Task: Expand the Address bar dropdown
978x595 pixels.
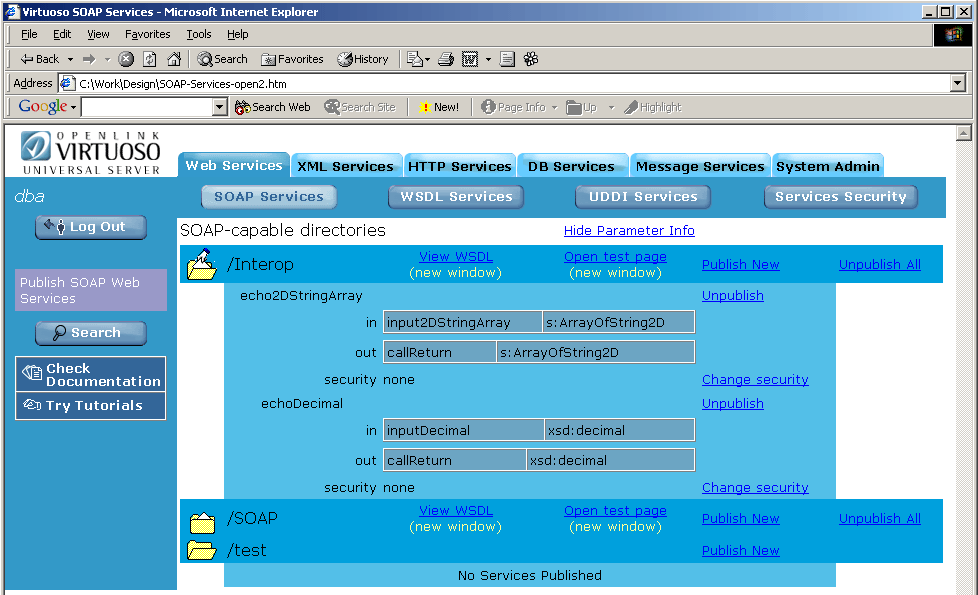Action: click(x=958, y=83)
